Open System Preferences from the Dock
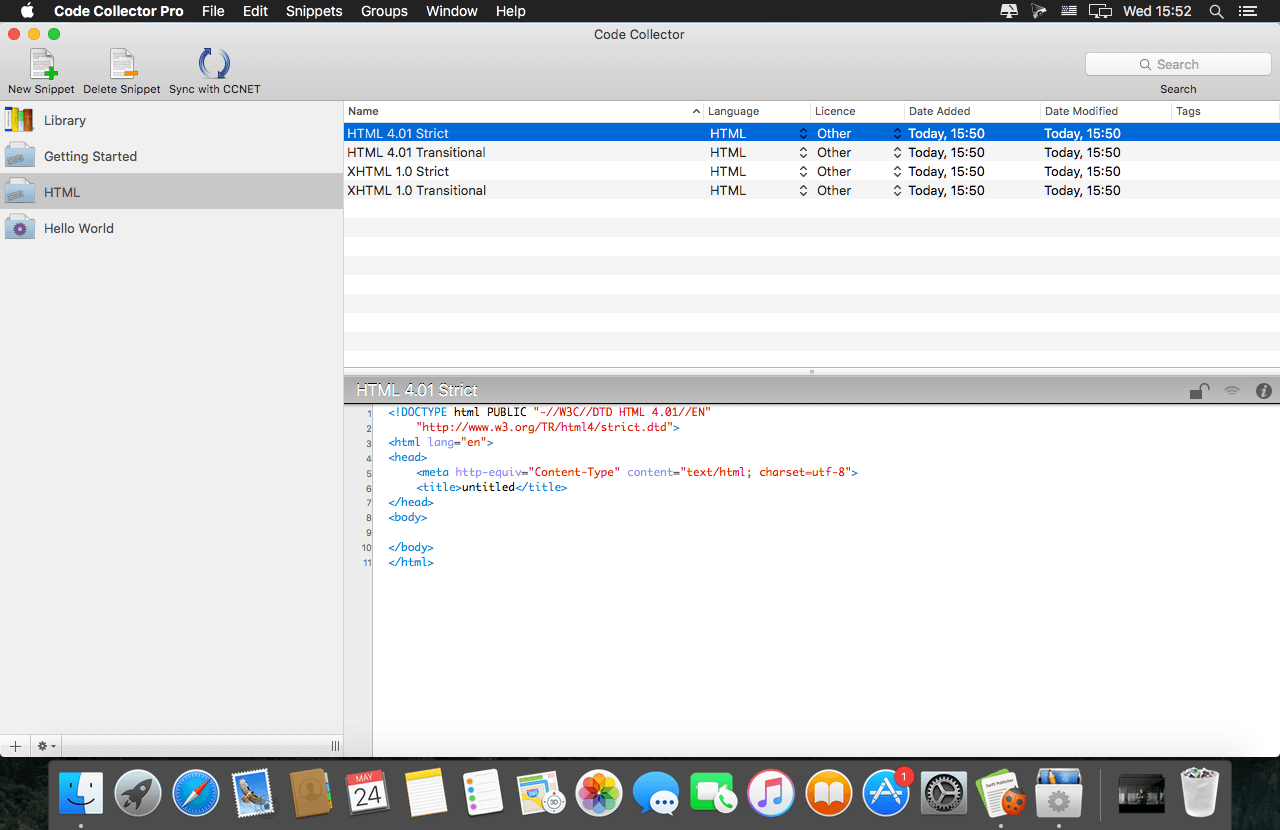This screenshot has height=830, width=1280. (x=943, y=794)
